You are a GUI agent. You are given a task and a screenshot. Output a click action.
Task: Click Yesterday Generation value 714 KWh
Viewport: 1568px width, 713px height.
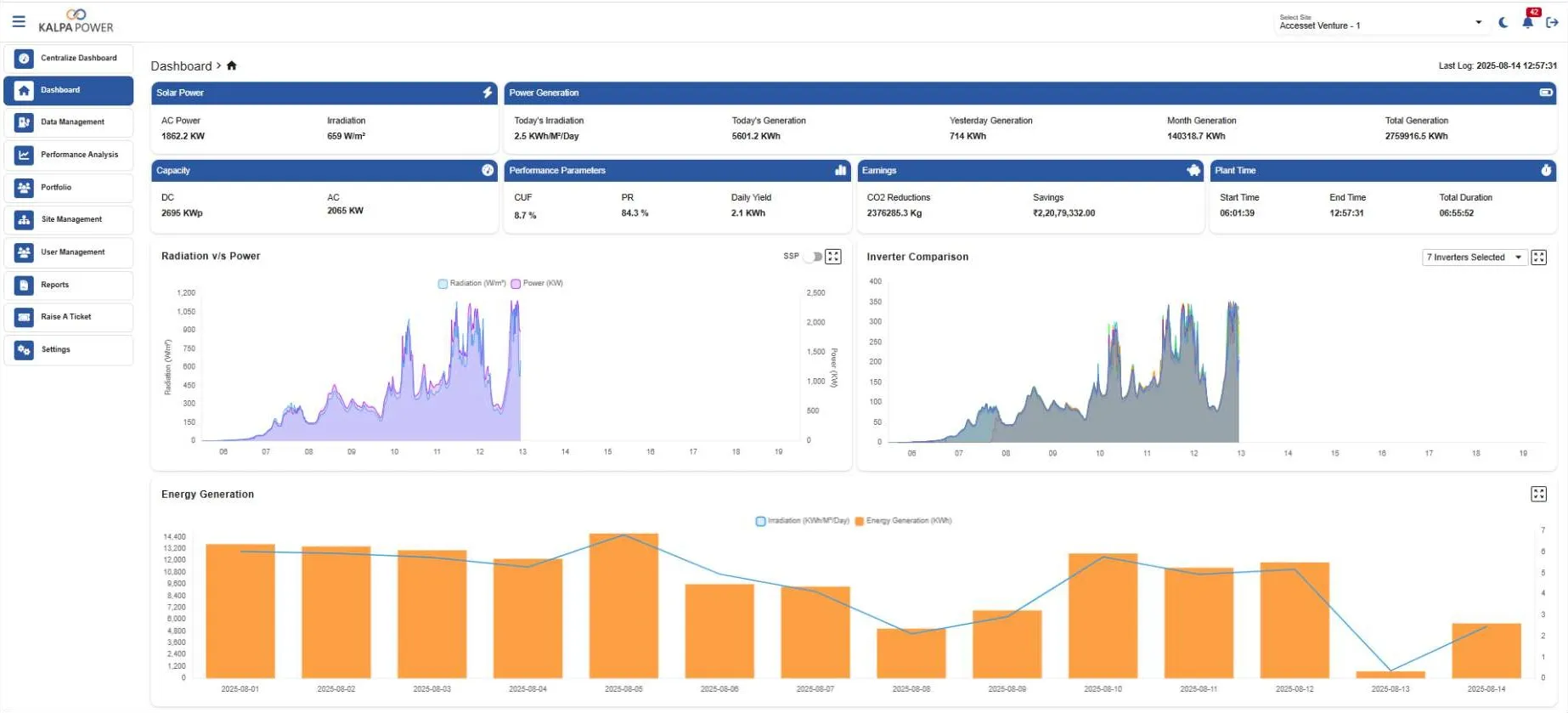pyautogui.click(x=967, y=136)
